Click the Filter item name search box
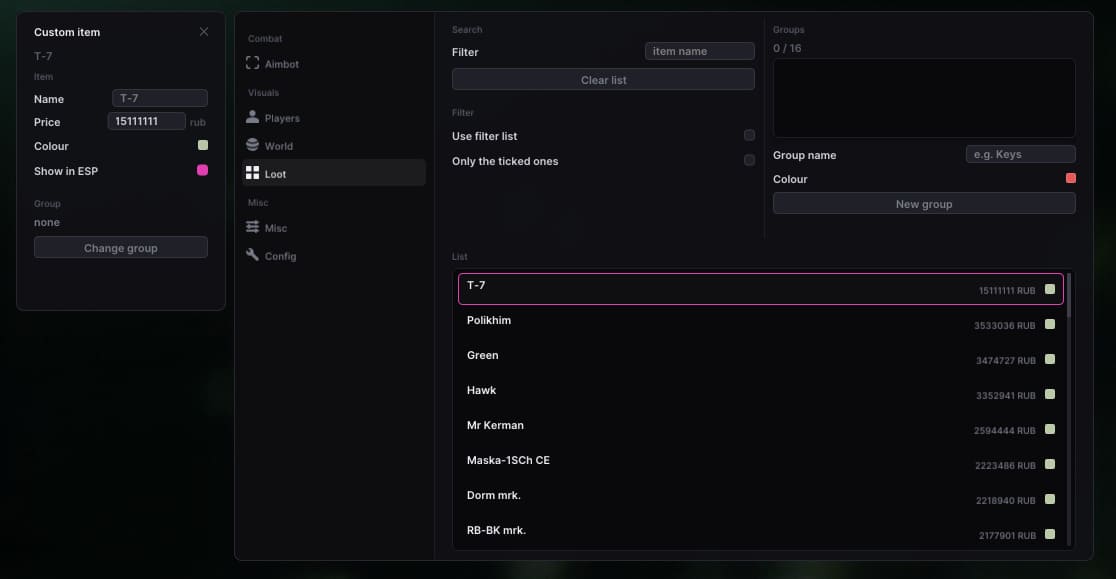Viewport: 1116px width, 579px height. [x=700, y=51]
